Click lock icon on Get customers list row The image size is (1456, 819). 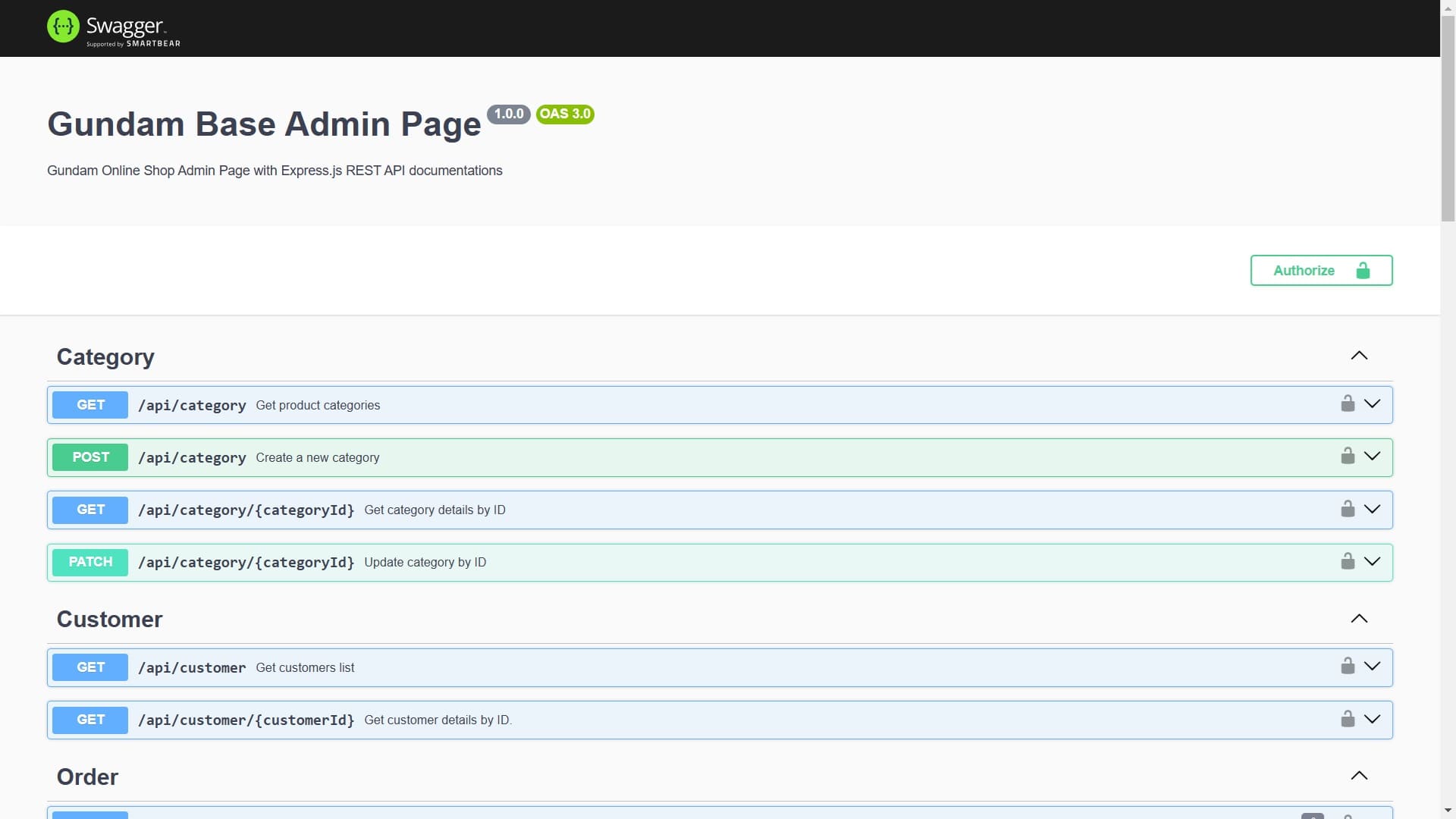(x=1348, y=666)
